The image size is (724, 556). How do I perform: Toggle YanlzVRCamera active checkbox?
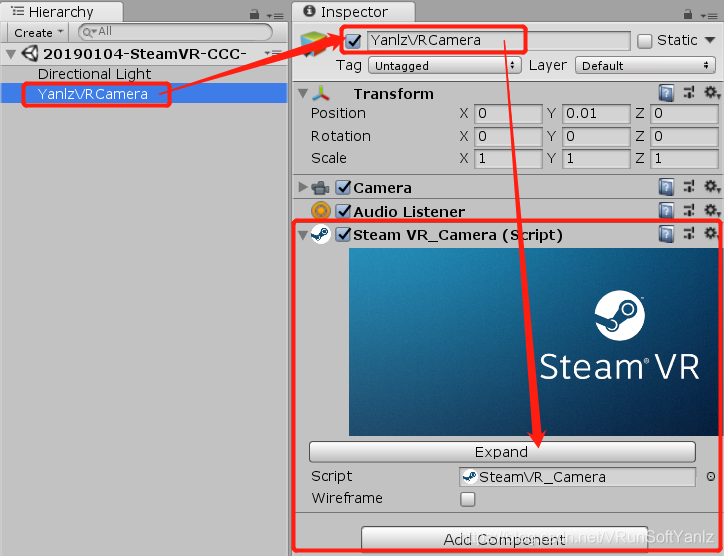pos(353,41)
